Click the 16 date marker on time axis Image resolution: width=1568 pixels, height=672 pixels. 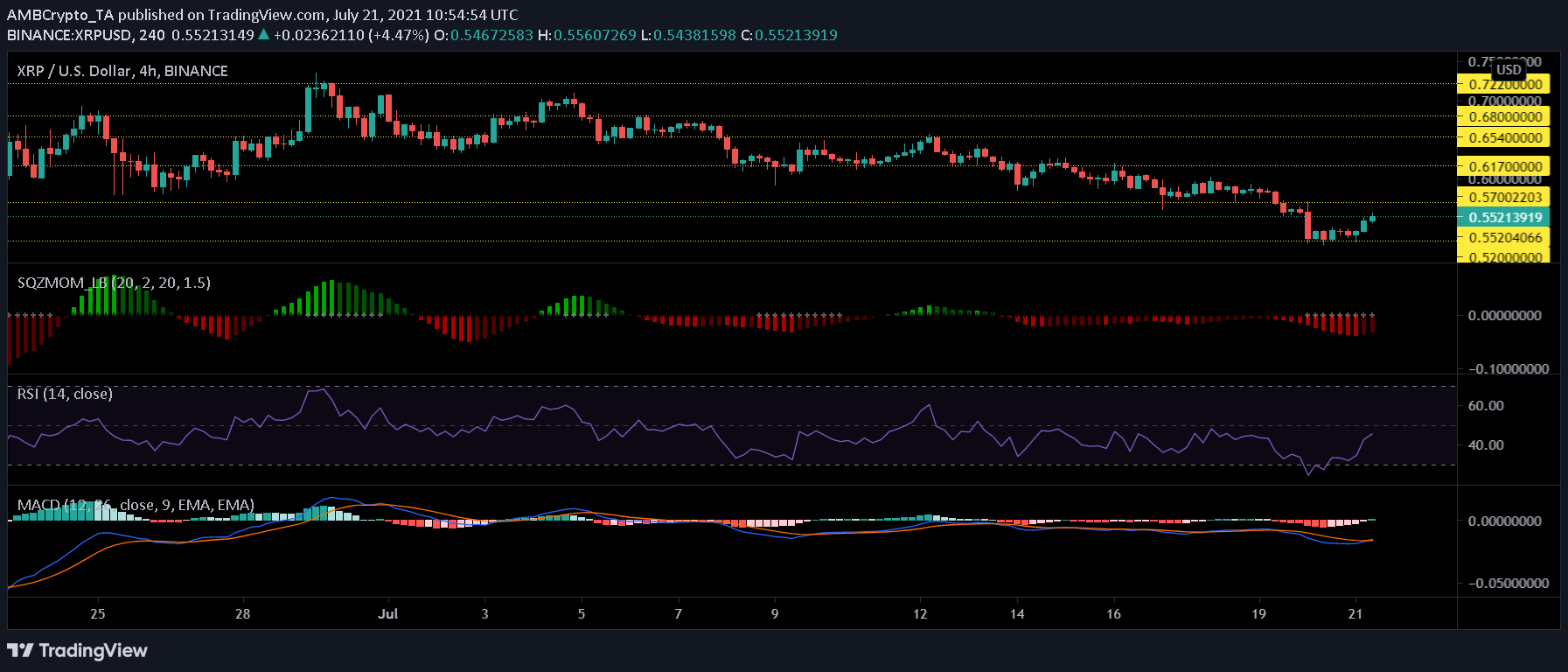1113,613
